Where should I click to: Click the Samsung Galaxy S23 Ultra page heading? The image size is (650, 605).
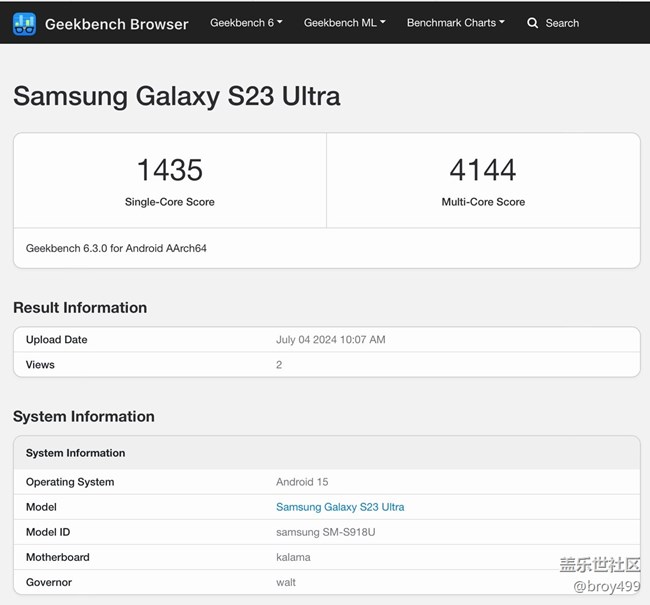coord(177,96)
